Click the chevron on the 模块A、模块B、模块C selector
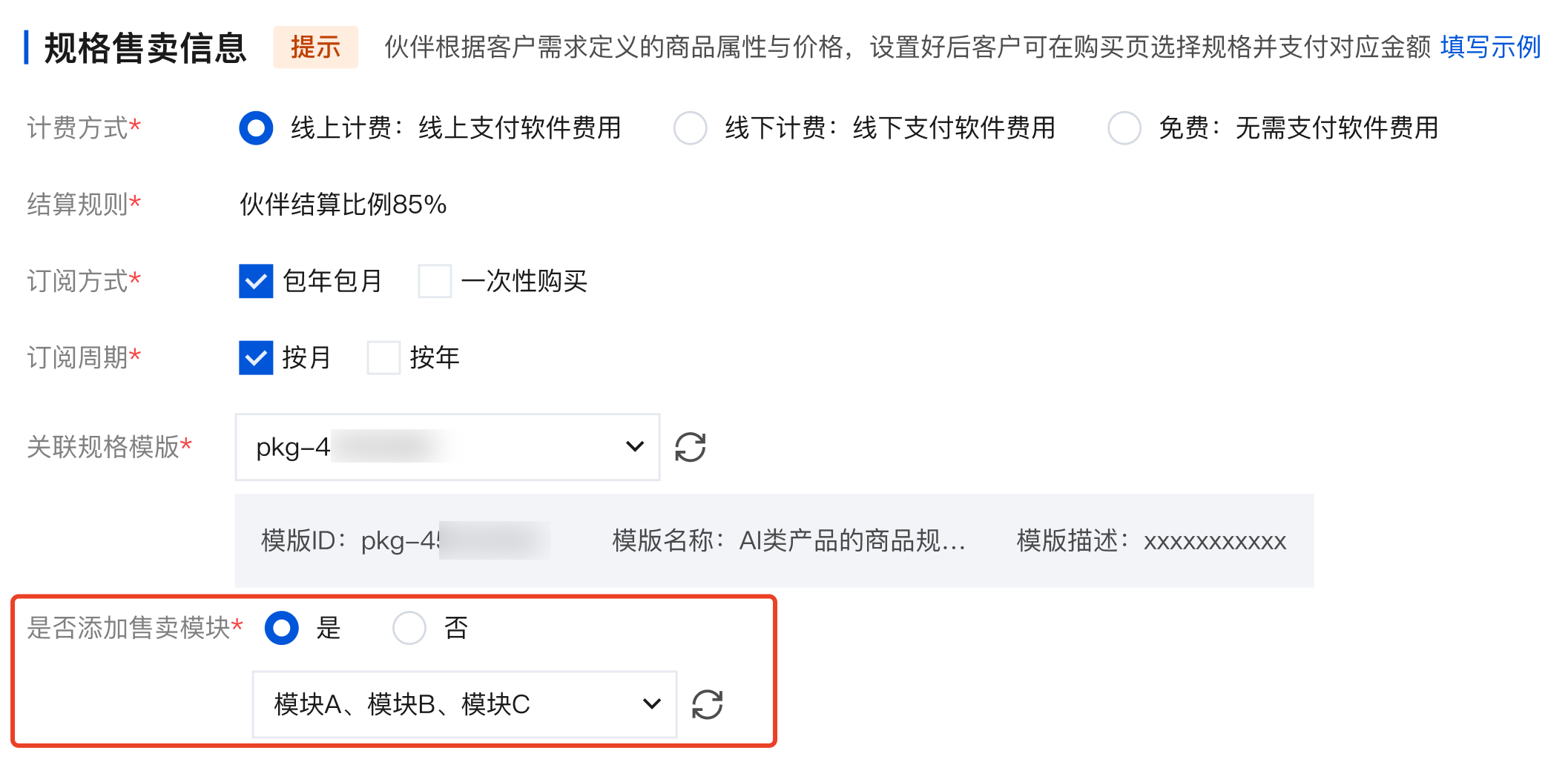The image size is (1568, 768). pyautogui.click(x=651, y=704)
